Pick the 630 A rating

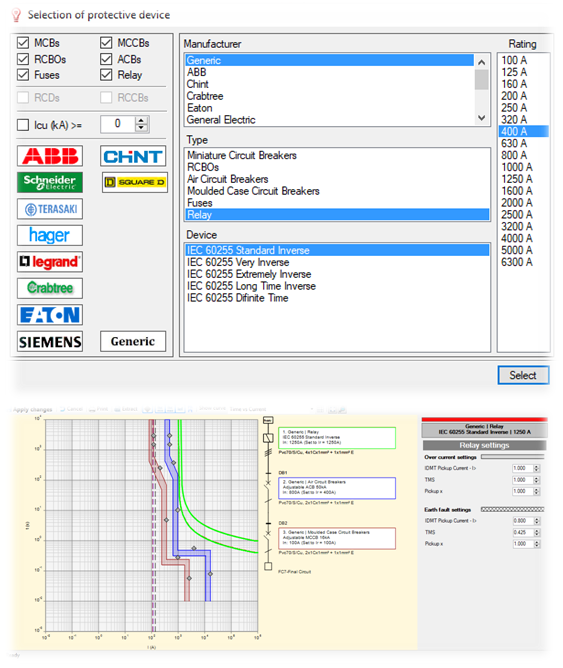[x=523, y=143]
